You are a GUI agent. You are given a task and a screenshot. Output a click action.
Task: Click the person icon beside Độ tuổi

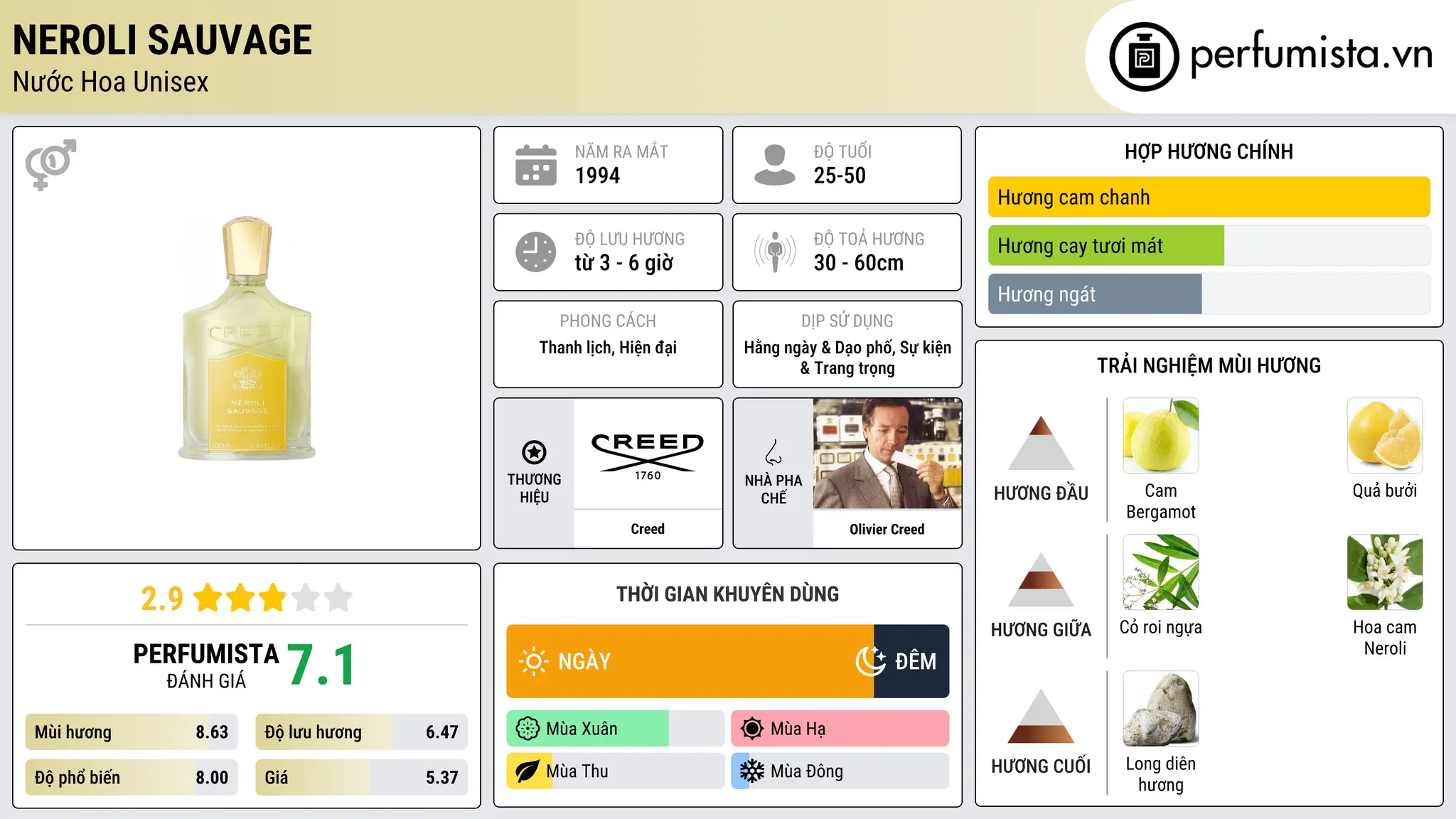(774, 165)
